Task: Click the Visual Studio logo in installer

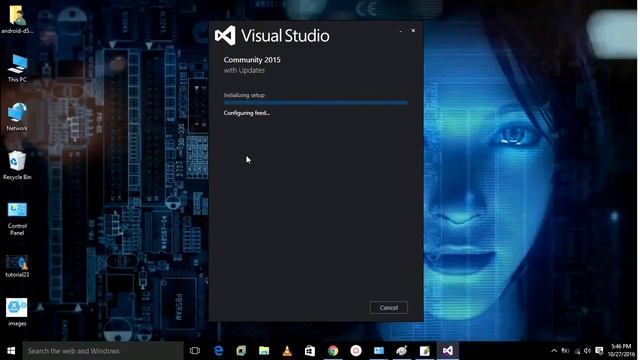Action: pyautogui.click(x=225, y=36)
